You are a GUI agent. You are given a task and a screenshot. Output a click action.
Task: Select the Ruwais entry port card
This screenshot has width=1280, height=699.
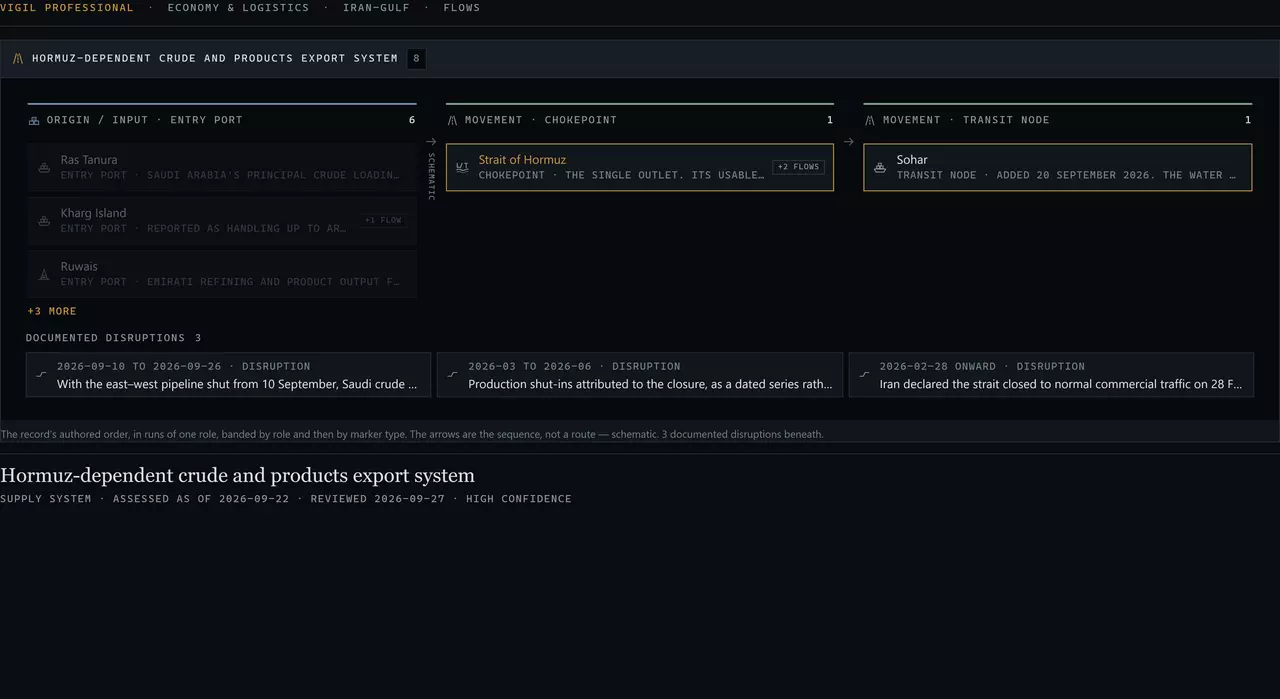(222, 274)
